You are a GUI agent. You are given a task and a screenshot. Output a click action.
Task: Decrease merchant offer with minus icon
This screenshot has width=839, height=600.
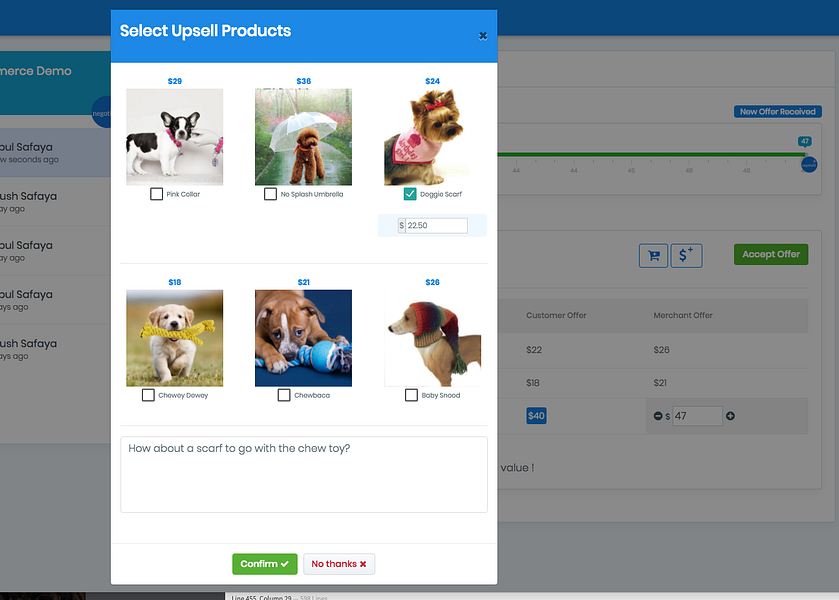pos(658,416)
